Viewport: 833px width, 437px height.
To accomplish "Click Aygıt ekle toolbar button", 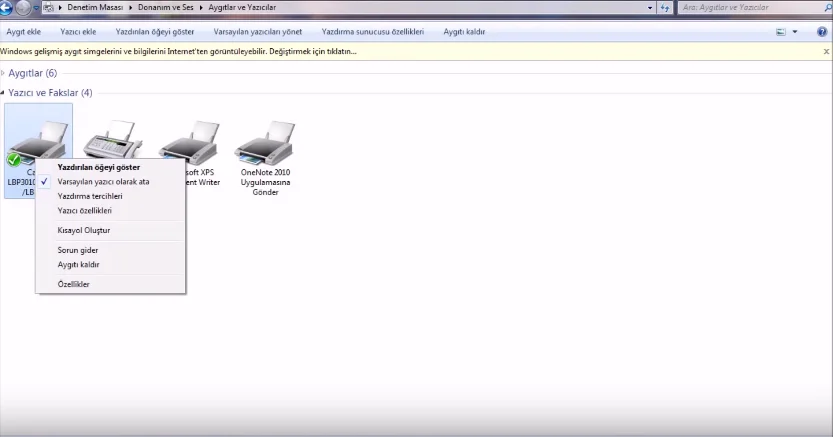I will [x=23, y=32].
